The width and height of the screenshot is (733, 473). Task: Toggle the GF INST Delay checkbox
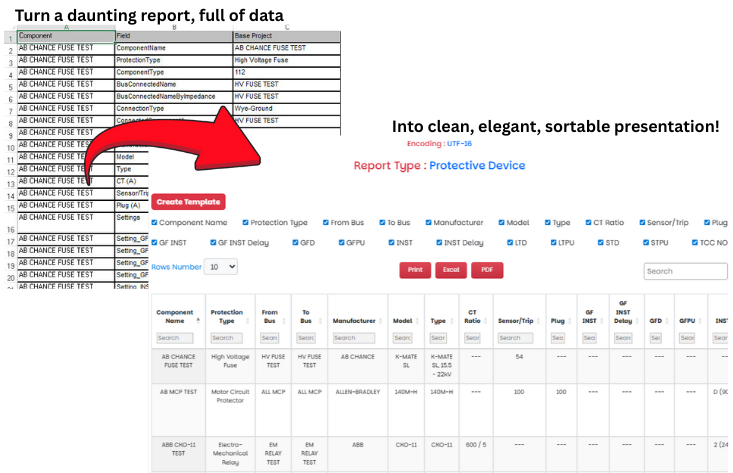(x=214, y=243)
